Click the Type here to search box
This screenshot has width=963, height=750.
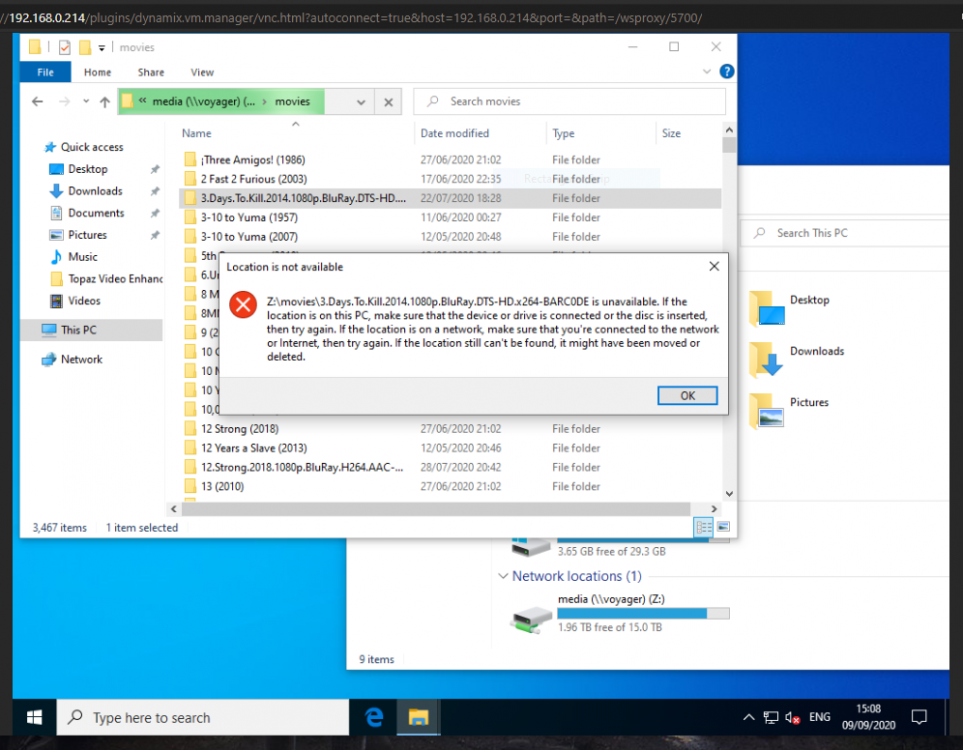(x=203, y=717)
